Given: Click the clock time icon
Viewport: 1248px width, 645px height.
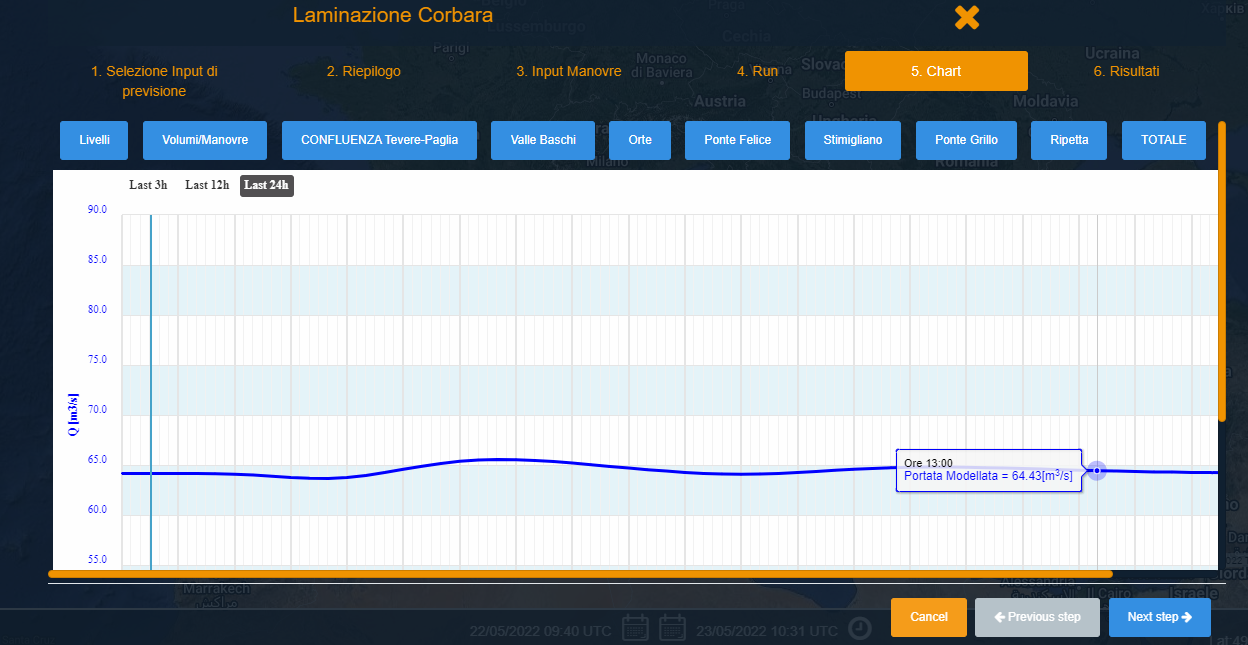Looking at the screenshot, I should pyautogui.click(x=860, y=628).
